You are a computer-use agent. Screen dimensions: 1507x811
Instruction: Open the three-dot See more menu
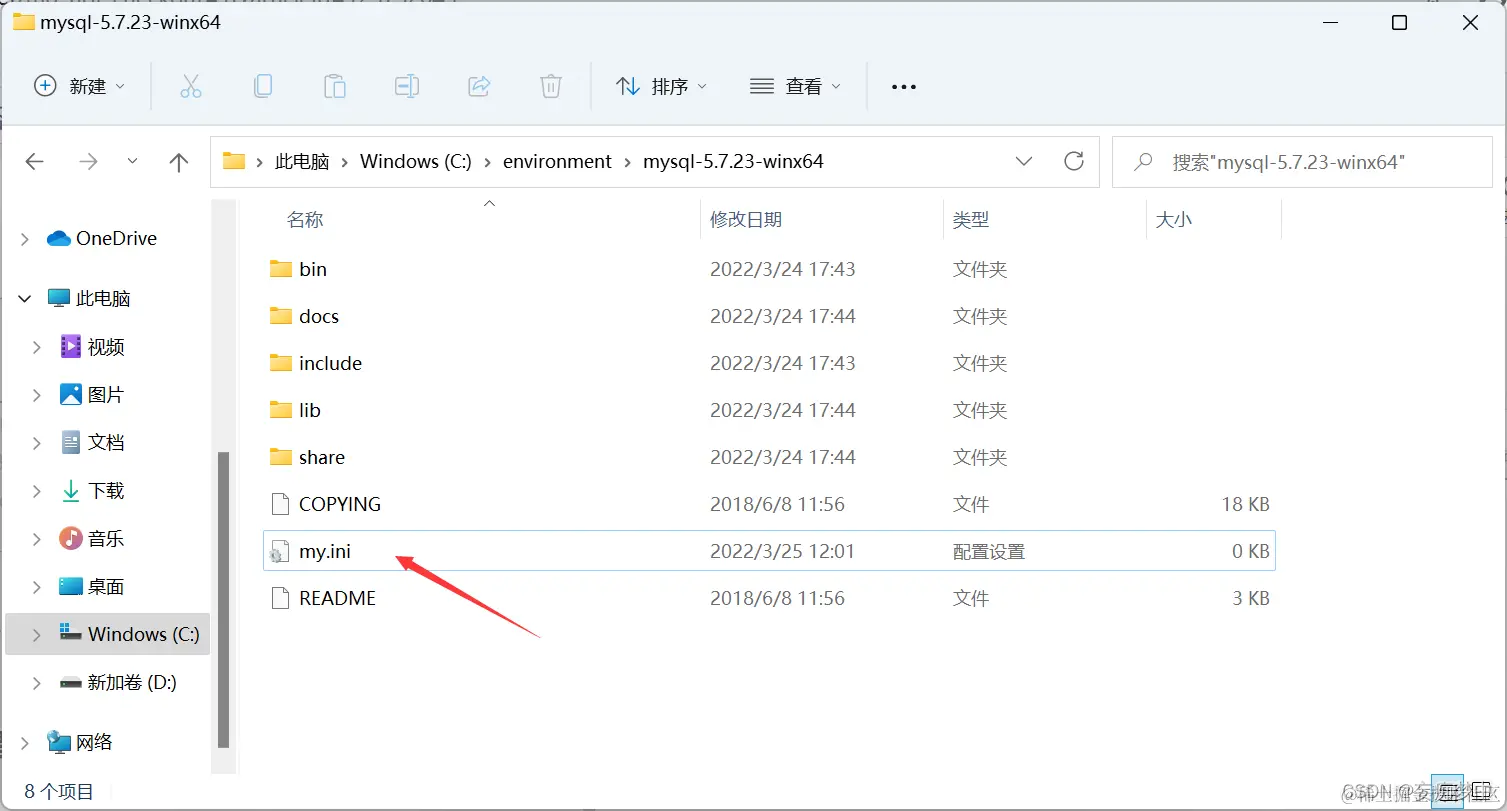(x=904, y=86)
